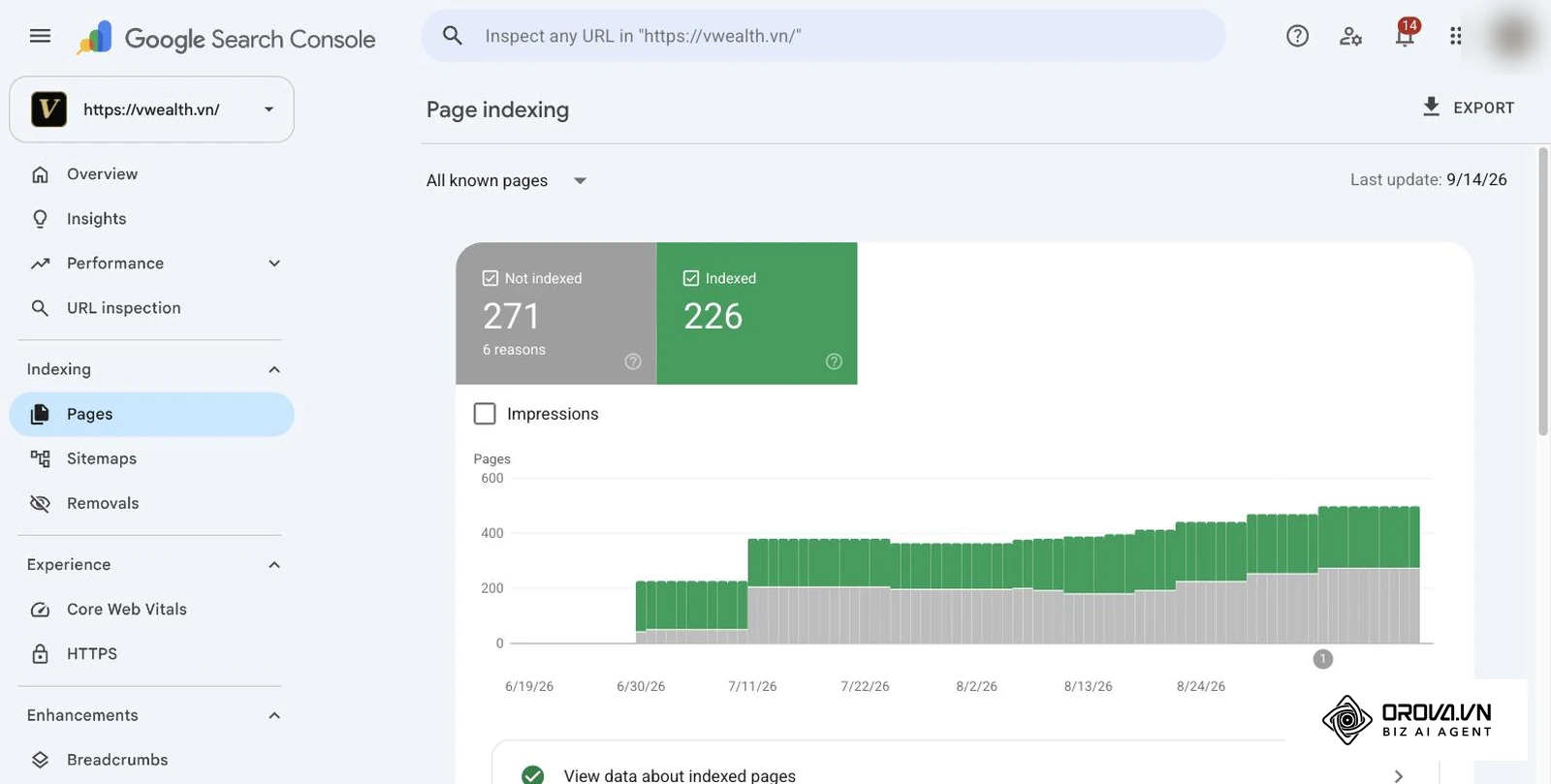Toggle the Indexed checkbox

click(691, 278)
